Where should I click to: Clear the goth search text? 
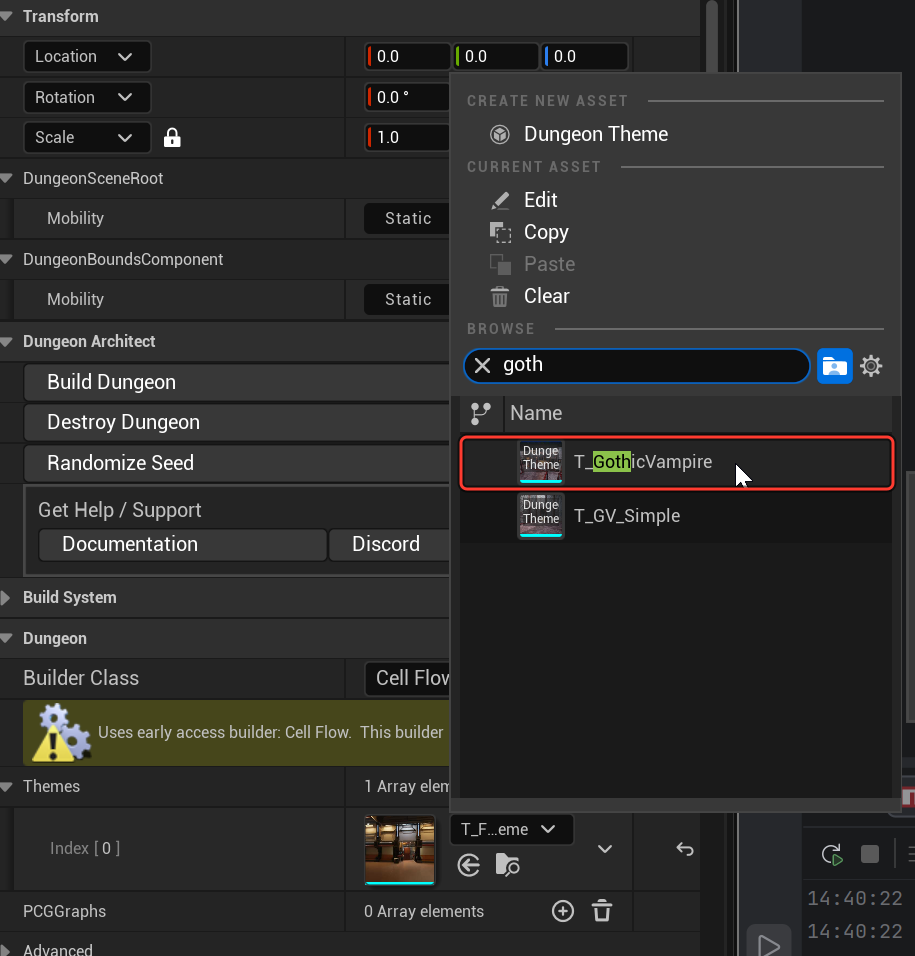(x=483, y=366)
